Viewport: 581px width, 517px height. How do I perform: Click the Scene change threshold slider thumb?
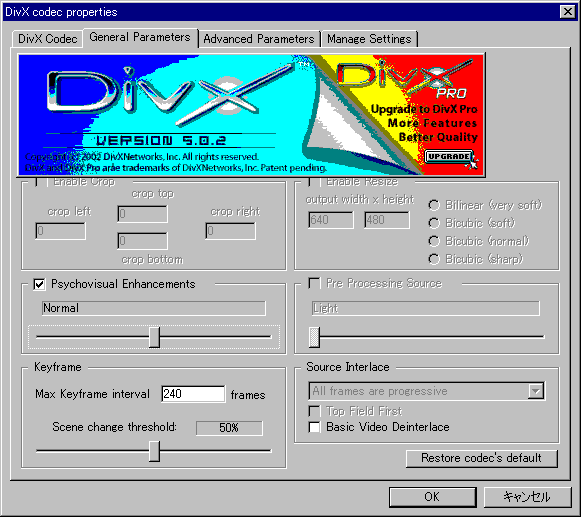click(154, 451)
